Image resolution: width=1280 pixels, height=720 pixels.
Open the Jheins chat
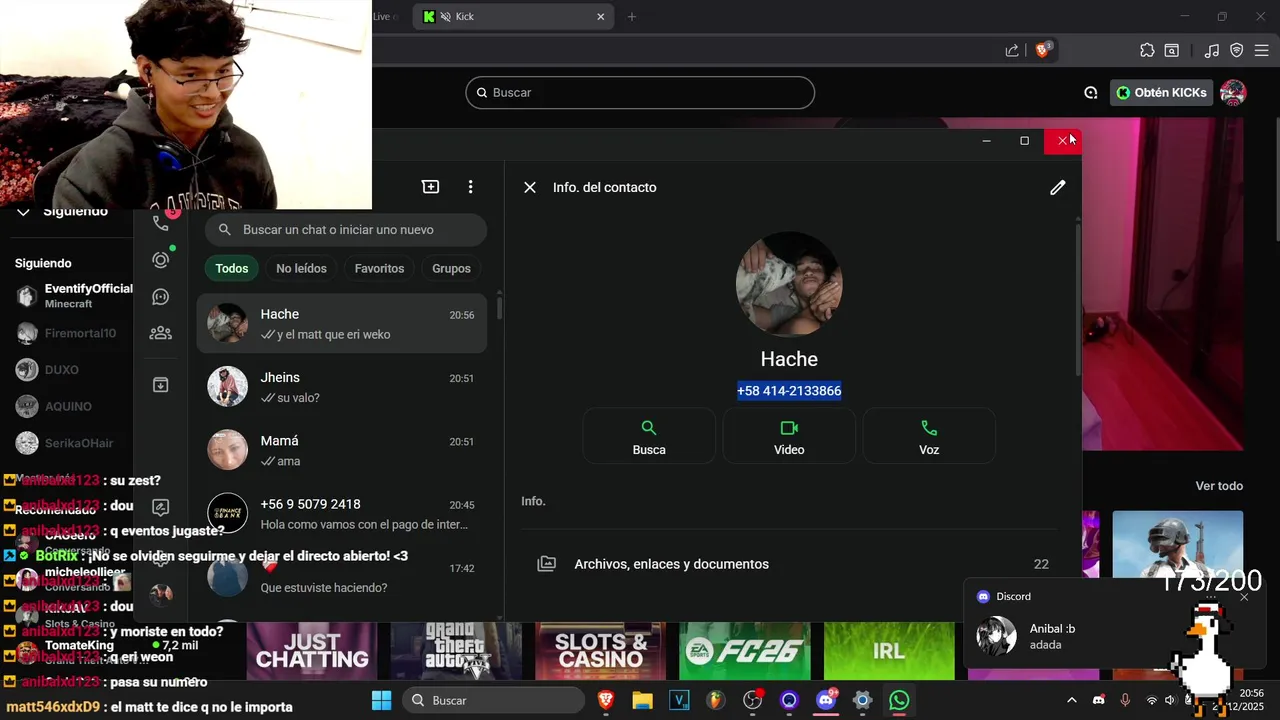(x=342, y=387)
